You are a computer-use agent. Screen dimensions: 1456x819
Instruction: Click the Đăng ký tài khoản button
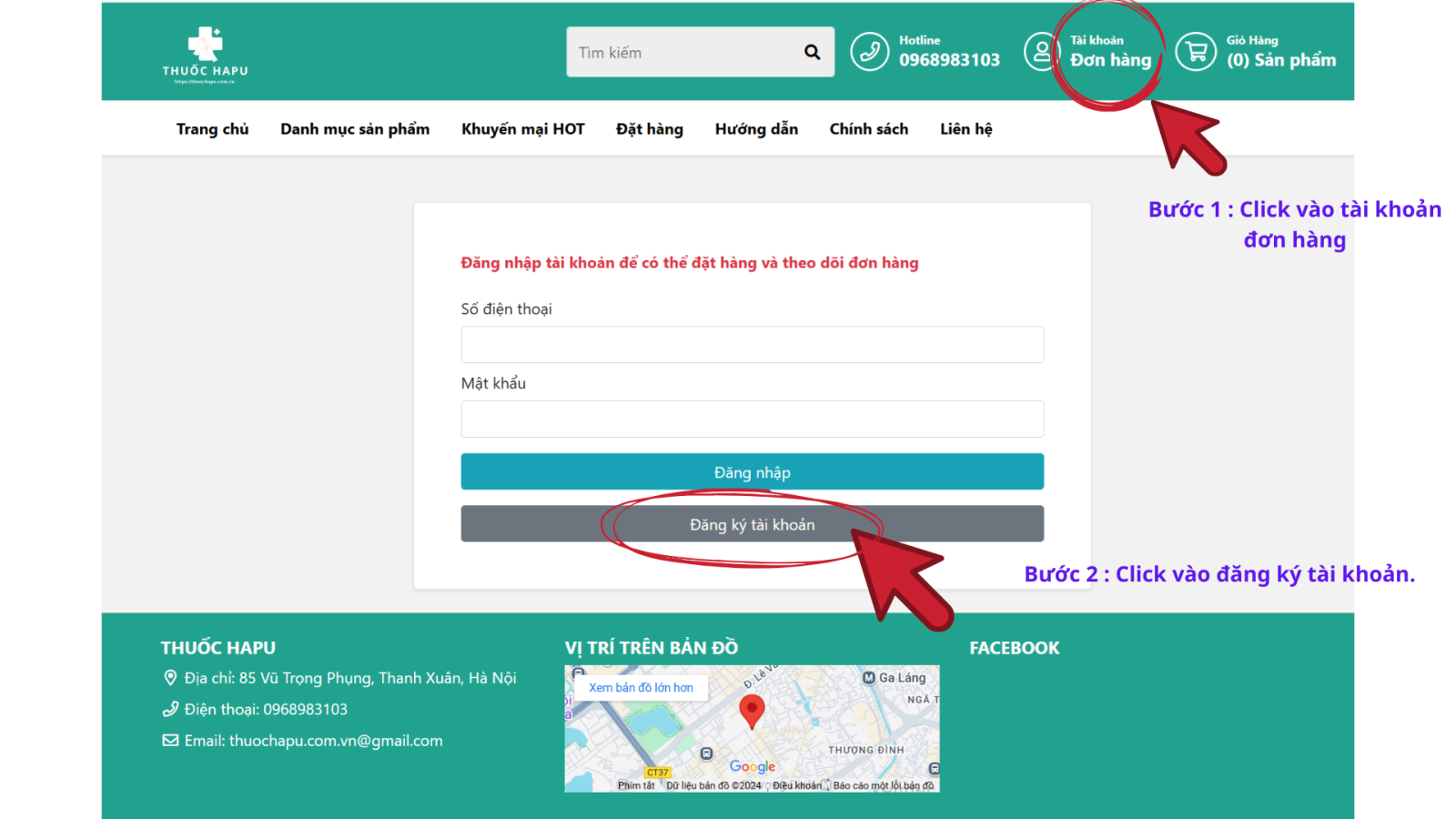pyautogui.click(x=752, y=524)
